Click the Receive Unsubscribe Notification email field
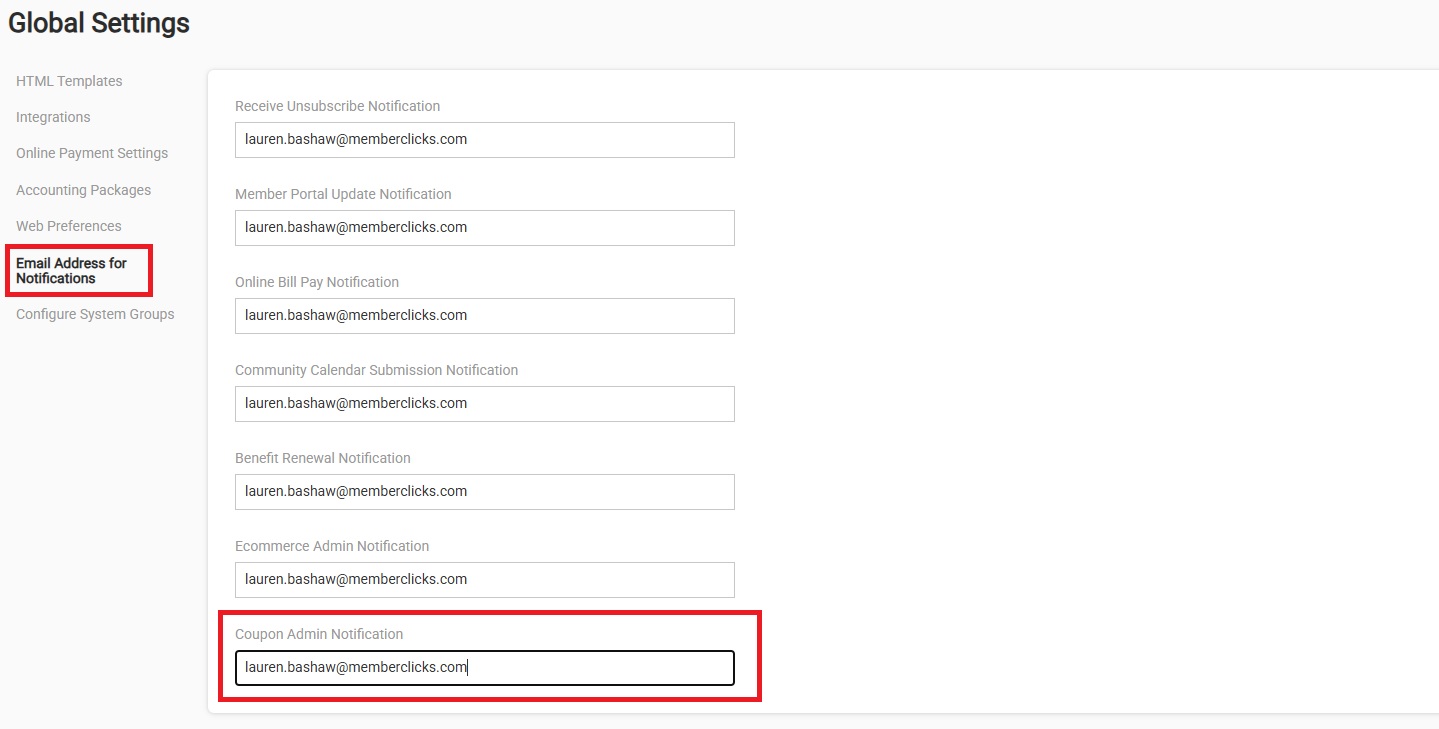This screenshot has height=729, width=1439. tap(484, 140)
